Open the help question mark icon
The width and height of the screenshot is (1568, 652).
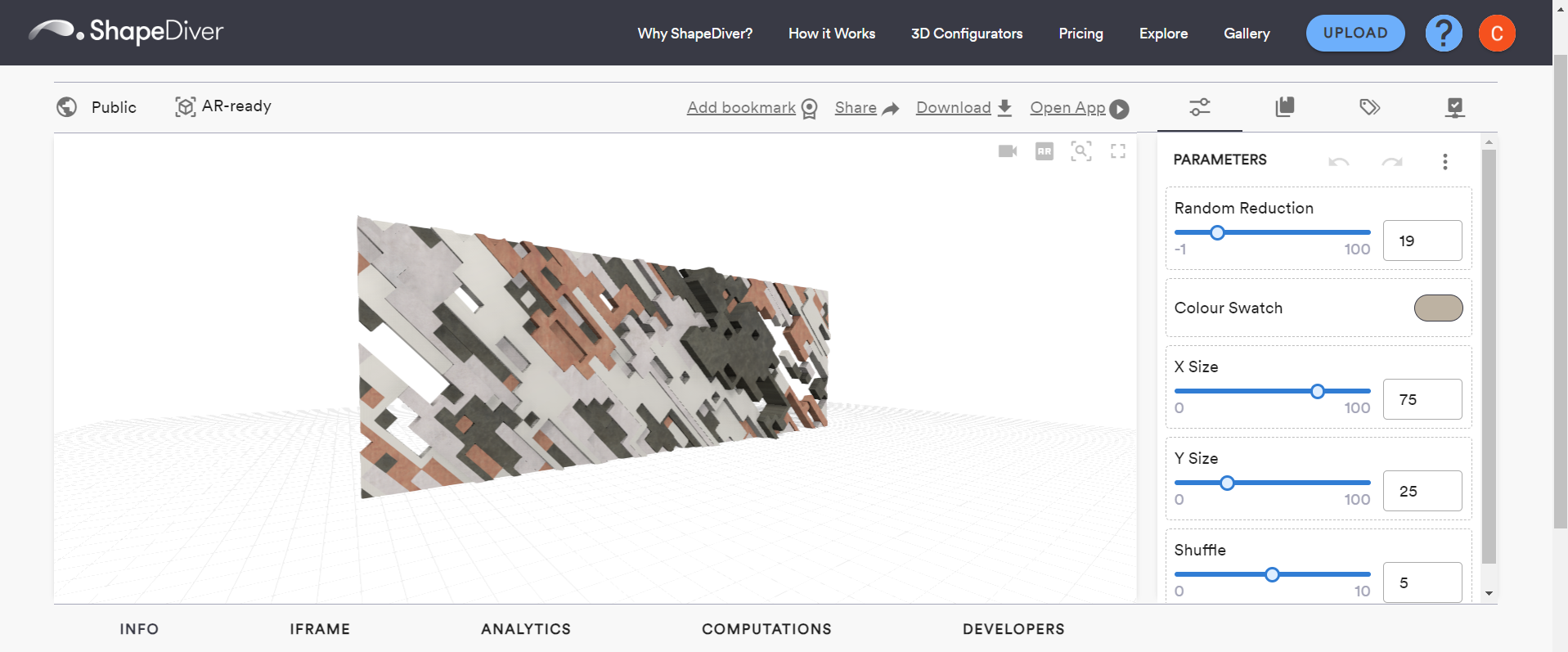click(x=1443, y=34)
